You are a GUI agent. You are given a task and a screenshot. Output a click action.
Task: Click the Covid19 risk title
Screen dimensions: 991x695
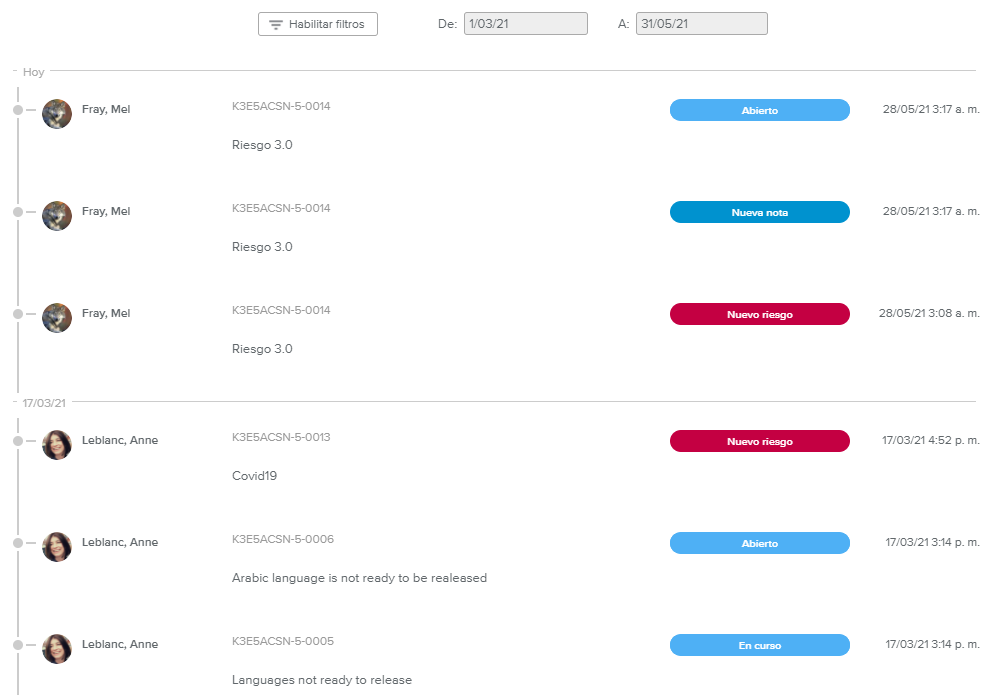pyautogui.click(x=254, y=476)
